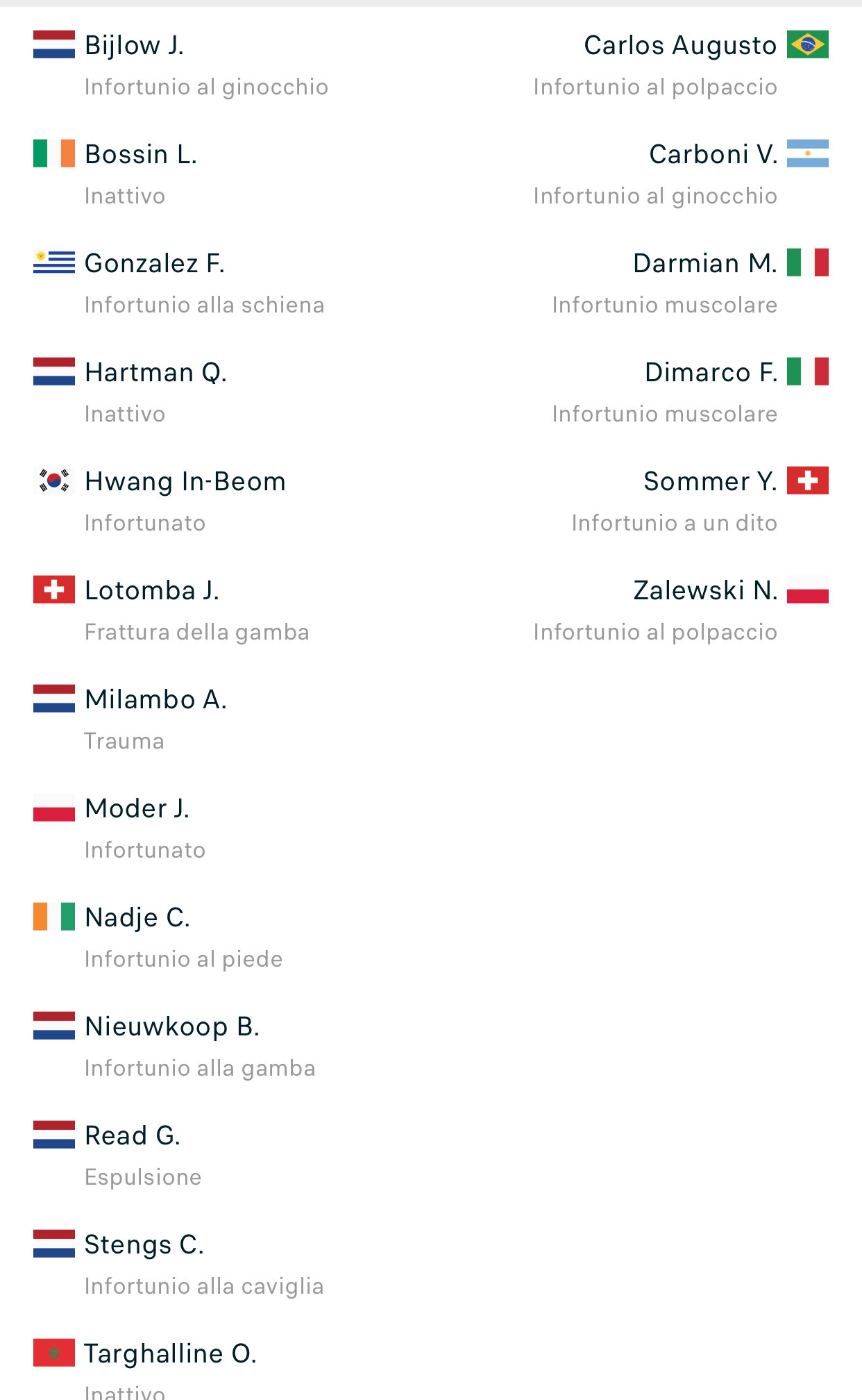Open player Hartman Q.
Viewport: 862px width, 1400px height.
[155, 372]
